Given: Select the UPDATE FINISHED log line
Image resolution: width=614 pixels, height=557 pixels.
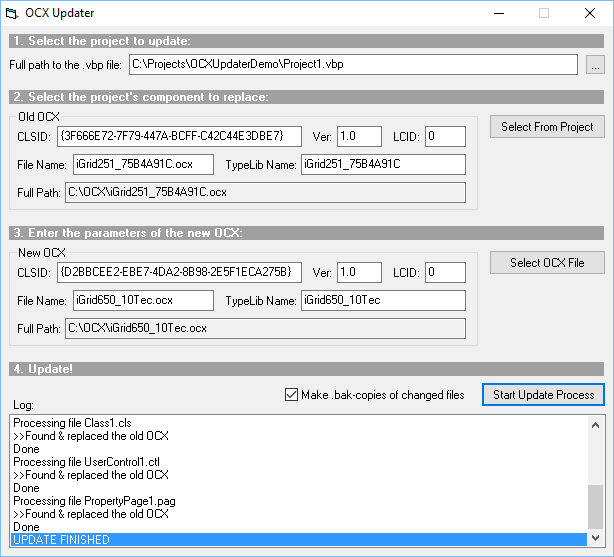Looking at the screenshot, I should 299,540.
